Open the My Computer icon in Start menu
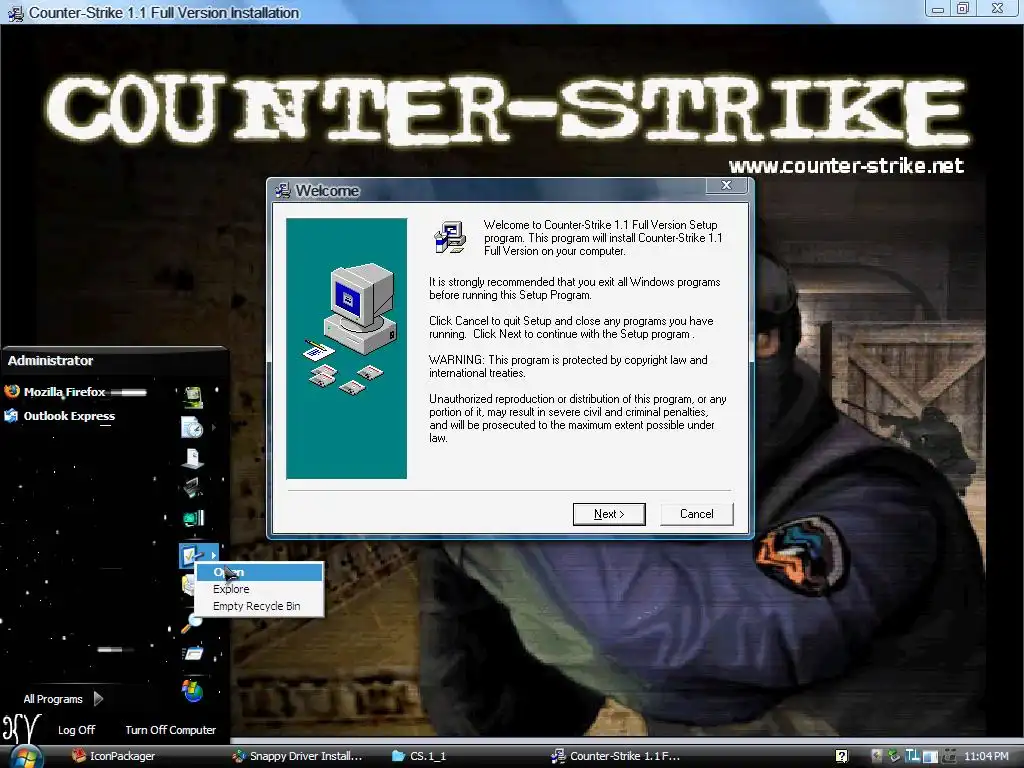 tap(193, 396)
